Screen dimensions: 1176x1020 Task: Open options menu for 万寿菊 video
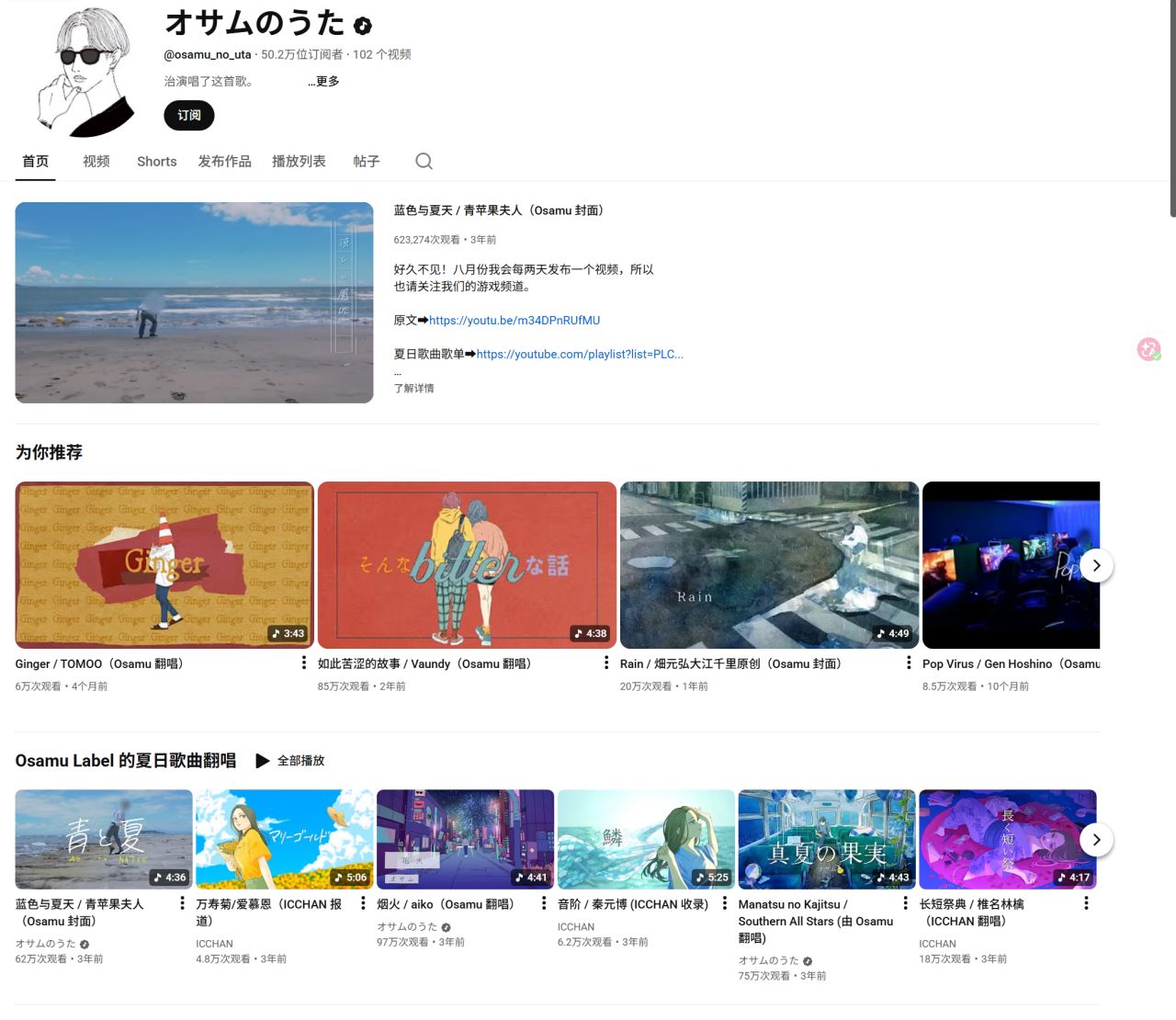tap(363, 903)
